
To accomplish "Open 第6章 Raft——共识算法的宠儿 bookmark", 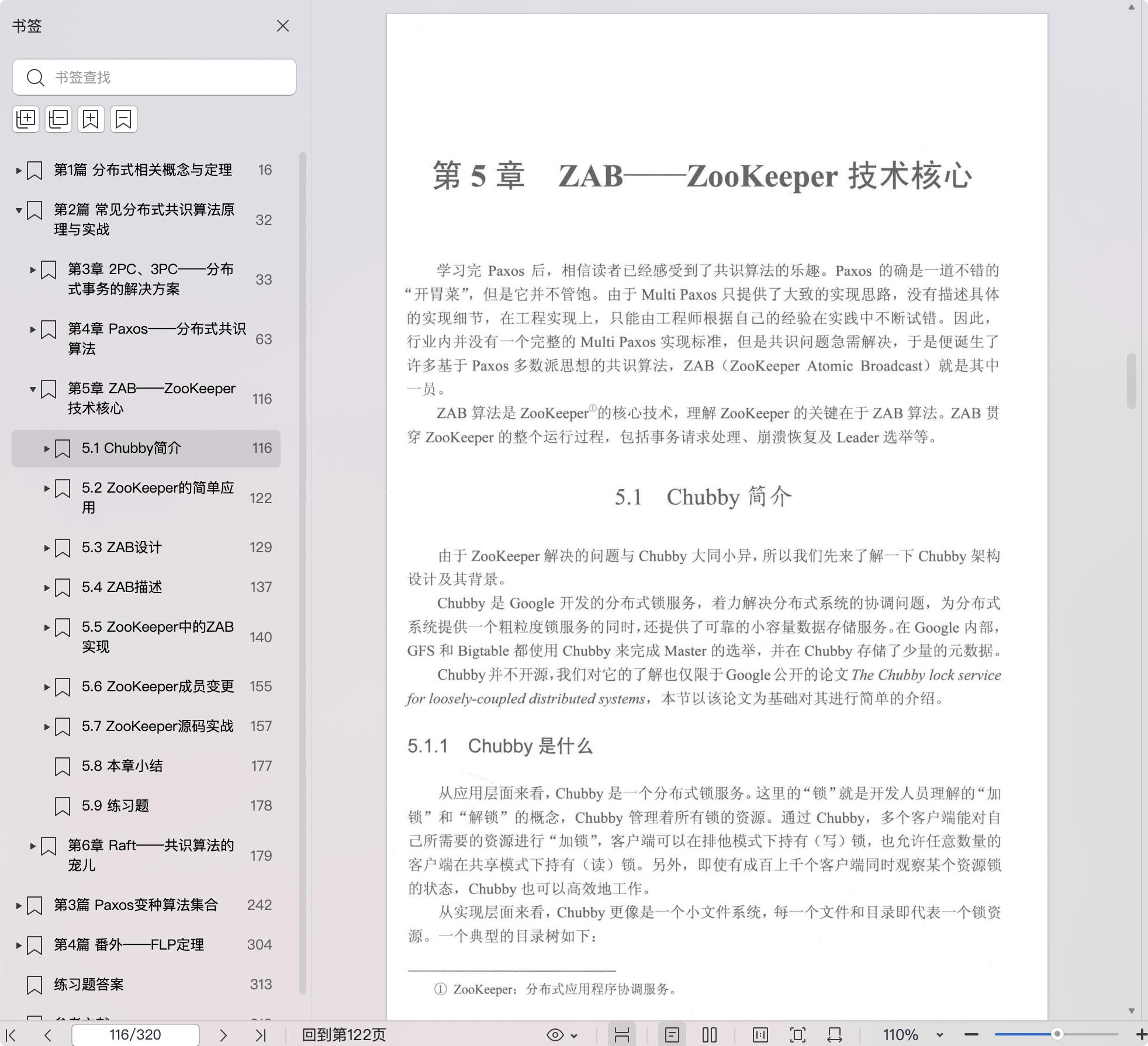I will pos(151,855).
